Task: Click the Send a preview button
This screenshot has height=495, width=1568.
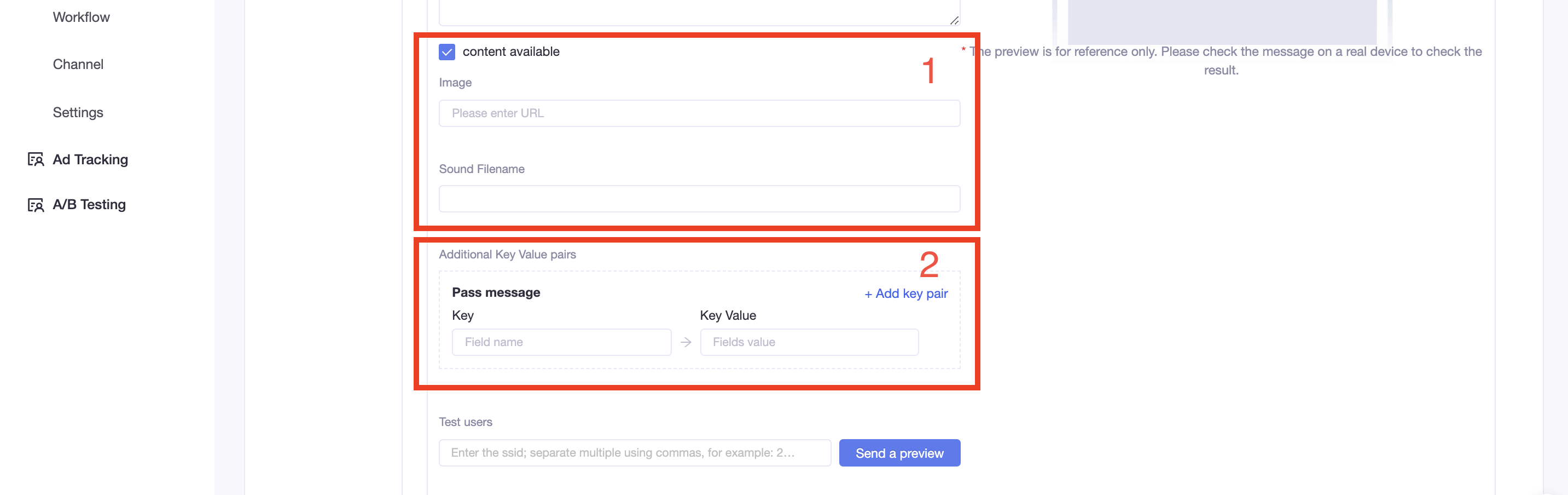Action: 899,453
